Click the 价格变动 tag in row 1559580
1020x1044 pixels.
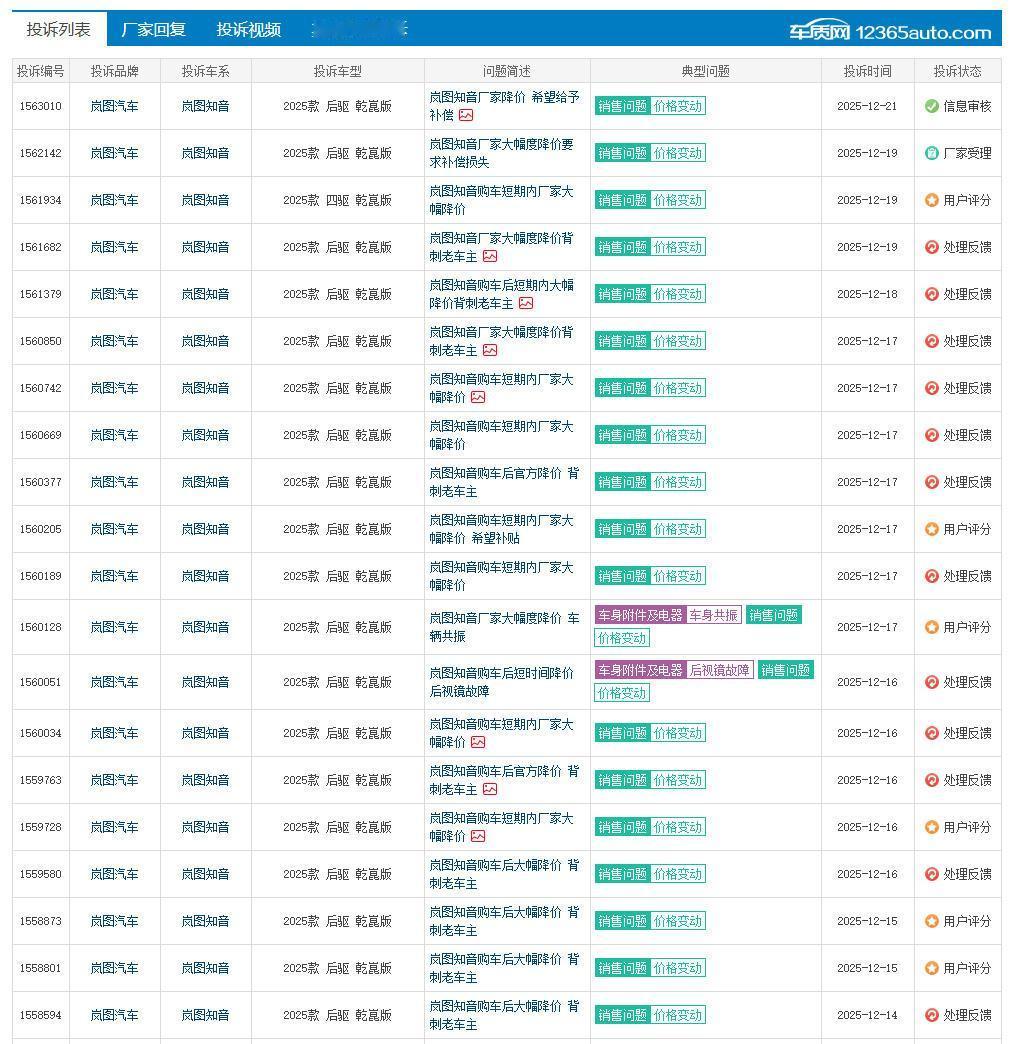pyautogui.click(x=678, y=874)
